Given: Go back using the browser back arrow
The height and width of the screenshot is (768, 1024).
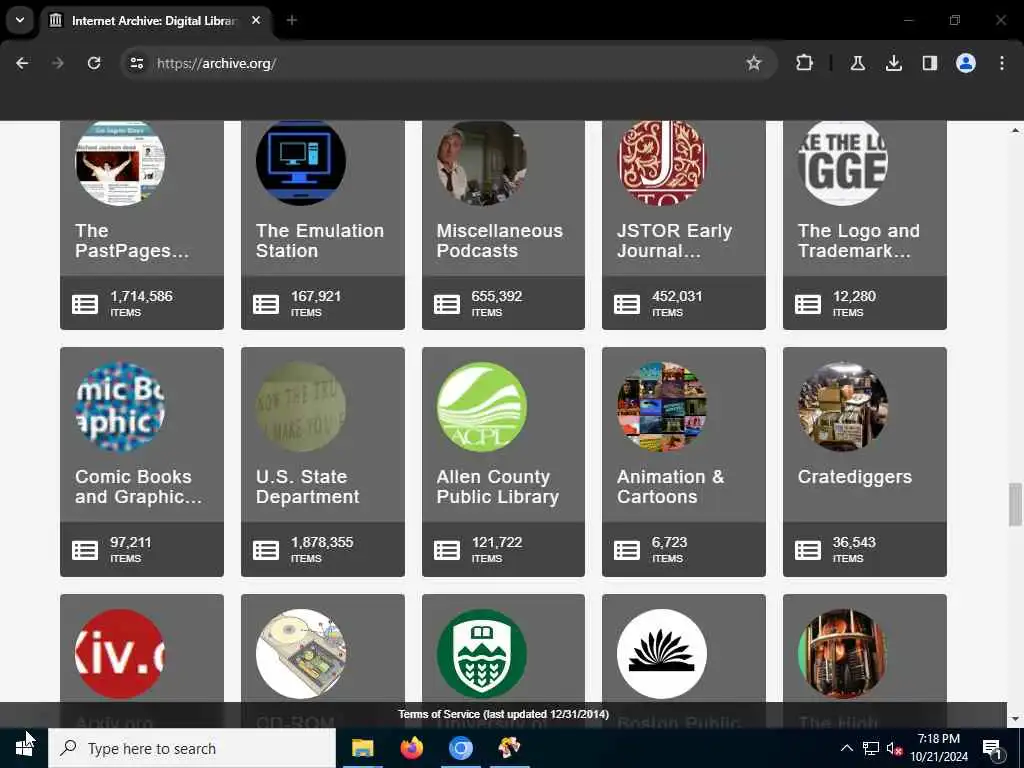Looking at the screenshot, I should 22,63.
